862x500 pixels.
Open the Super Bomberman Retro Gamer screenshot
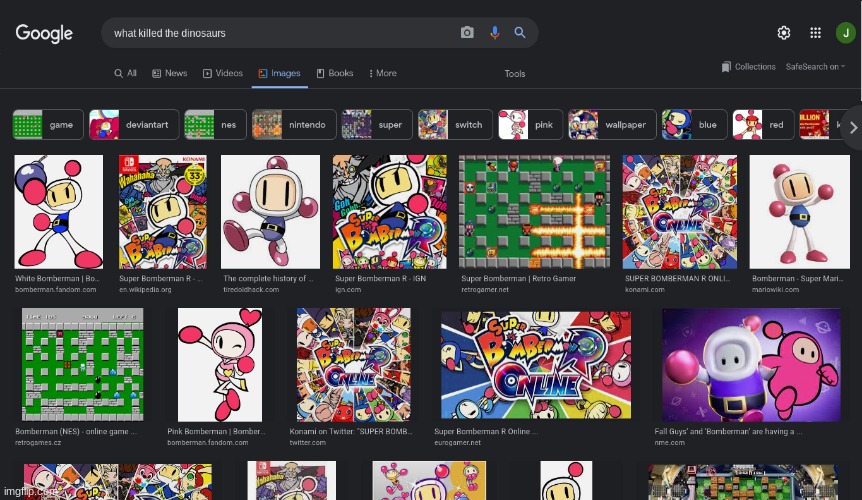(534, 212)
